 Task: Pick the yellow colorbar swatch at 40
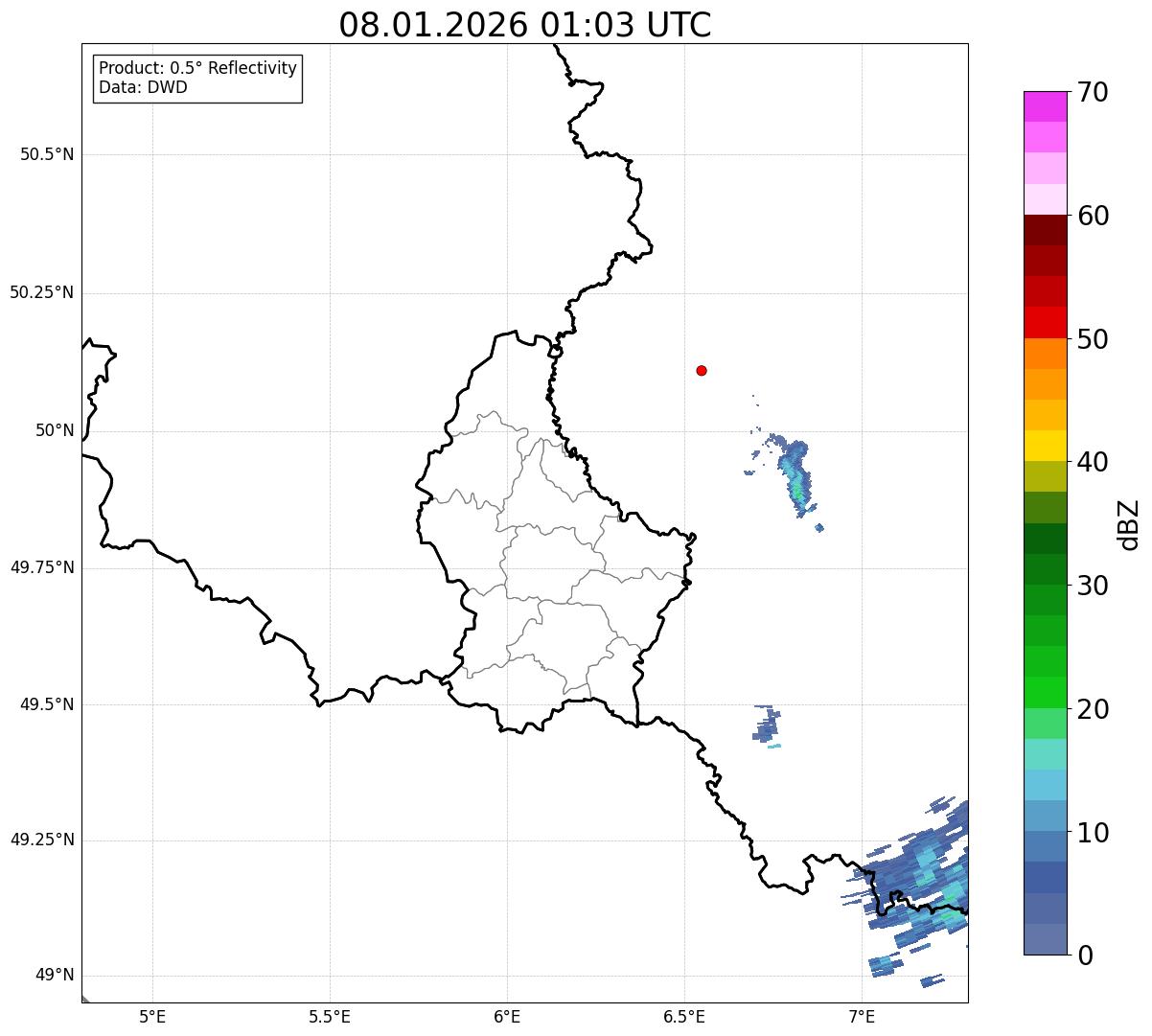pyautogui.click(x=1045, y=447)
